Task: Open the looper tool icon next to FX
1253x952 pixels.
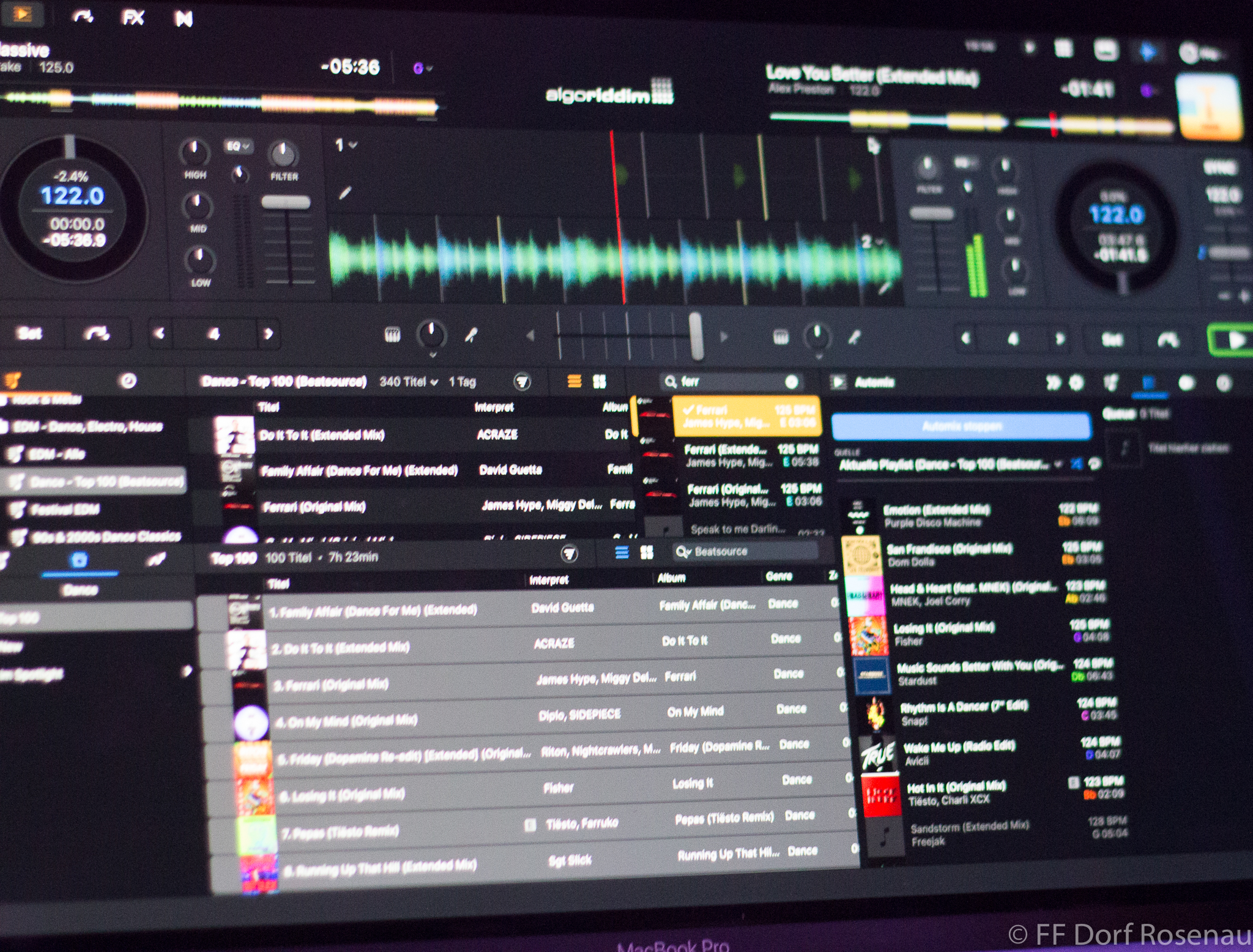Action: [x=83, y=17]
